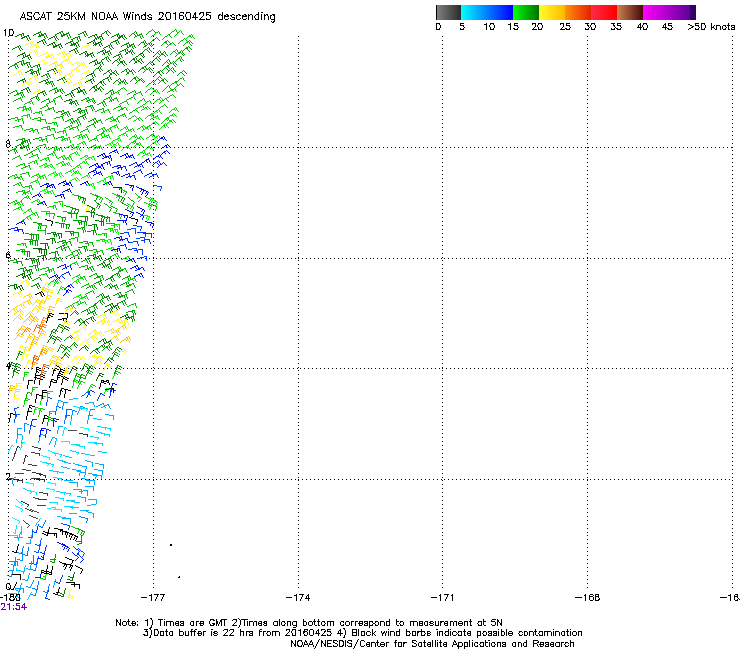Click the orange 25-30 knots color band
The image size is (740, 650).
(578, 12)
